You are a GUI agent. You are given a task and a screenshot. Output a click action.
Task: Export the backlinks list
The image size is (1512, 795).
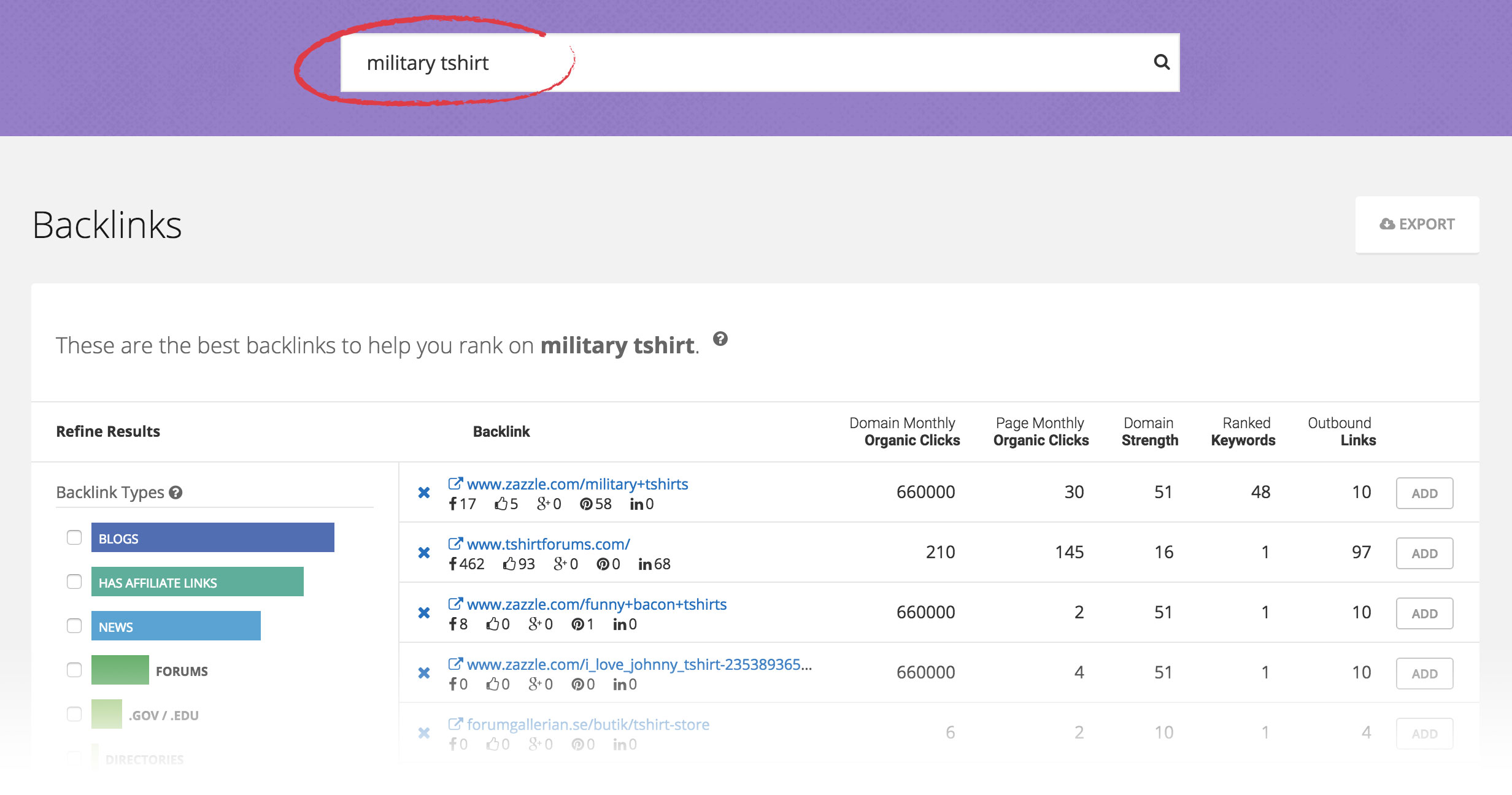tap(1417, 225)
